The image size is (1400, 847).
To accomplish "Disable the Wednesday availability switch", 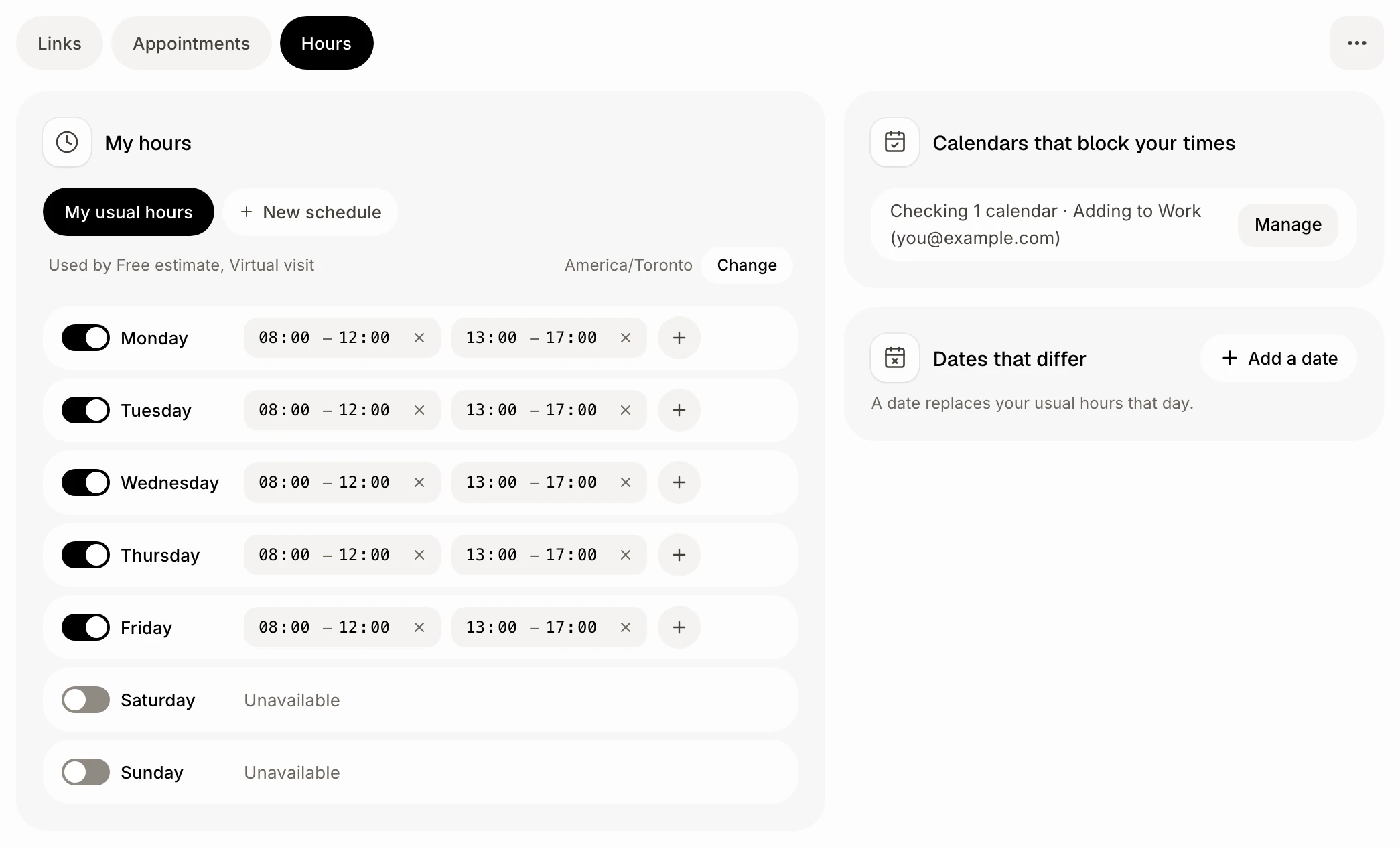I will pos(86,482).
